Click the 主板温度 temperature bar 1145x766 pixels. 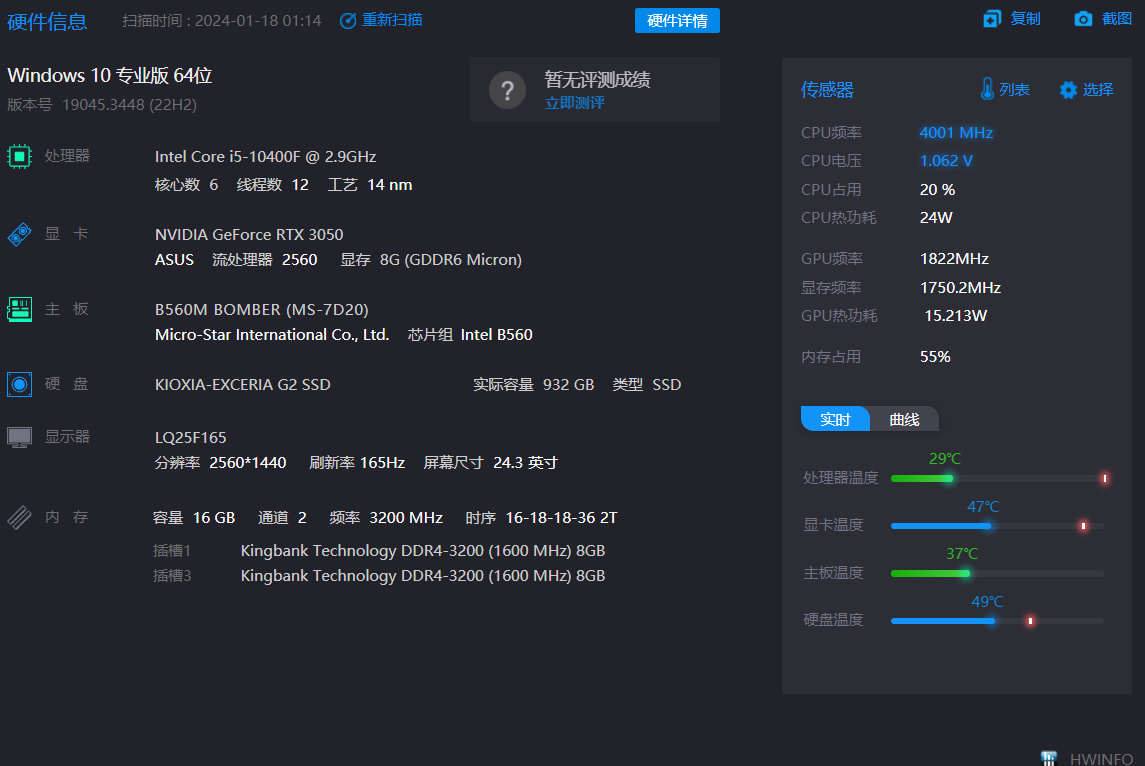(x=997, y=573)
